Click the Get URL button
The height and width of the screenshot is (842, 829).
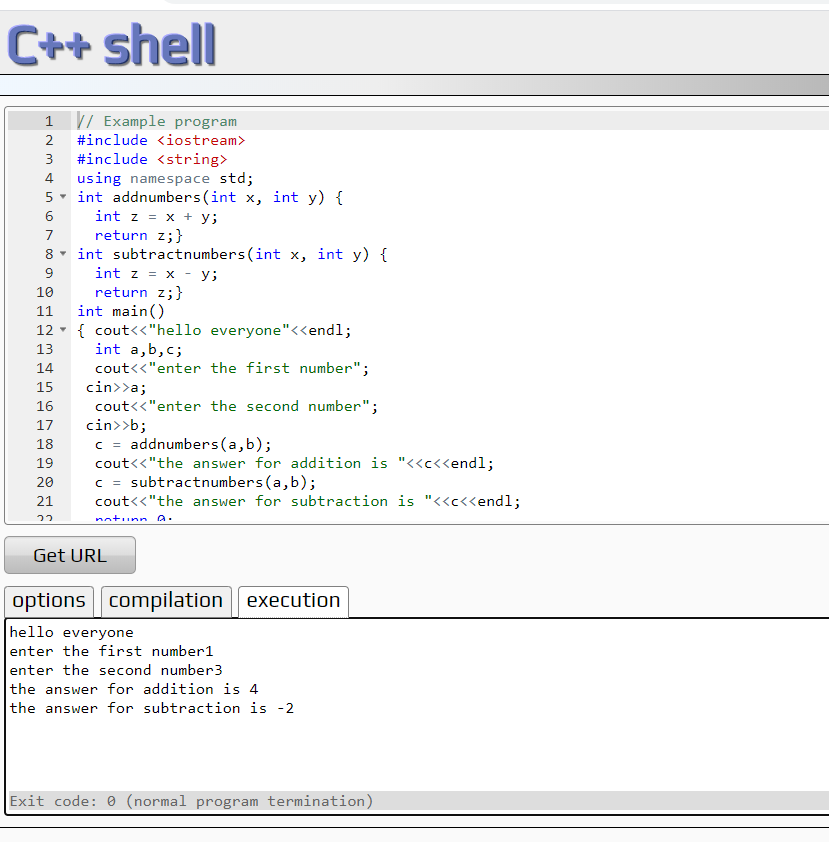pos(69,555)
